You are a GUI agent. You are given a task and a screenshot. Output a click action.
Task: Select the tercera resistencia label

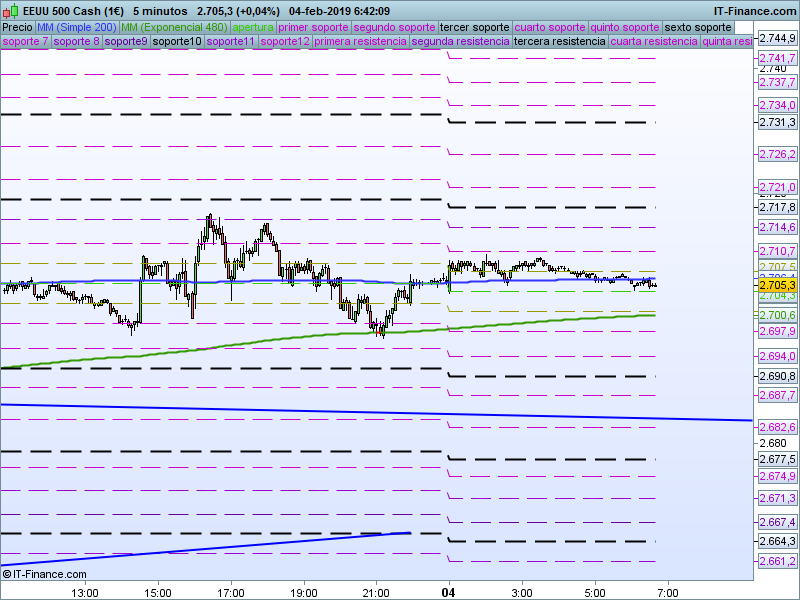pyautogui.click(x=560, y=41)
